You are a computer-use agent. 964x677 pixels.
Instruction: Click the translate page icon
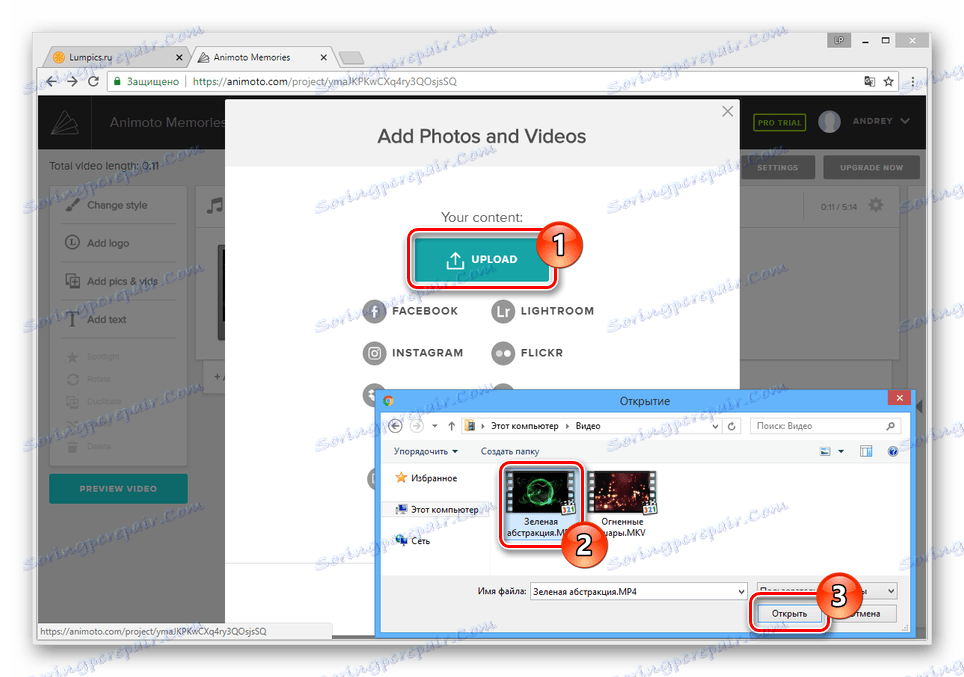[x=869, y=81]
